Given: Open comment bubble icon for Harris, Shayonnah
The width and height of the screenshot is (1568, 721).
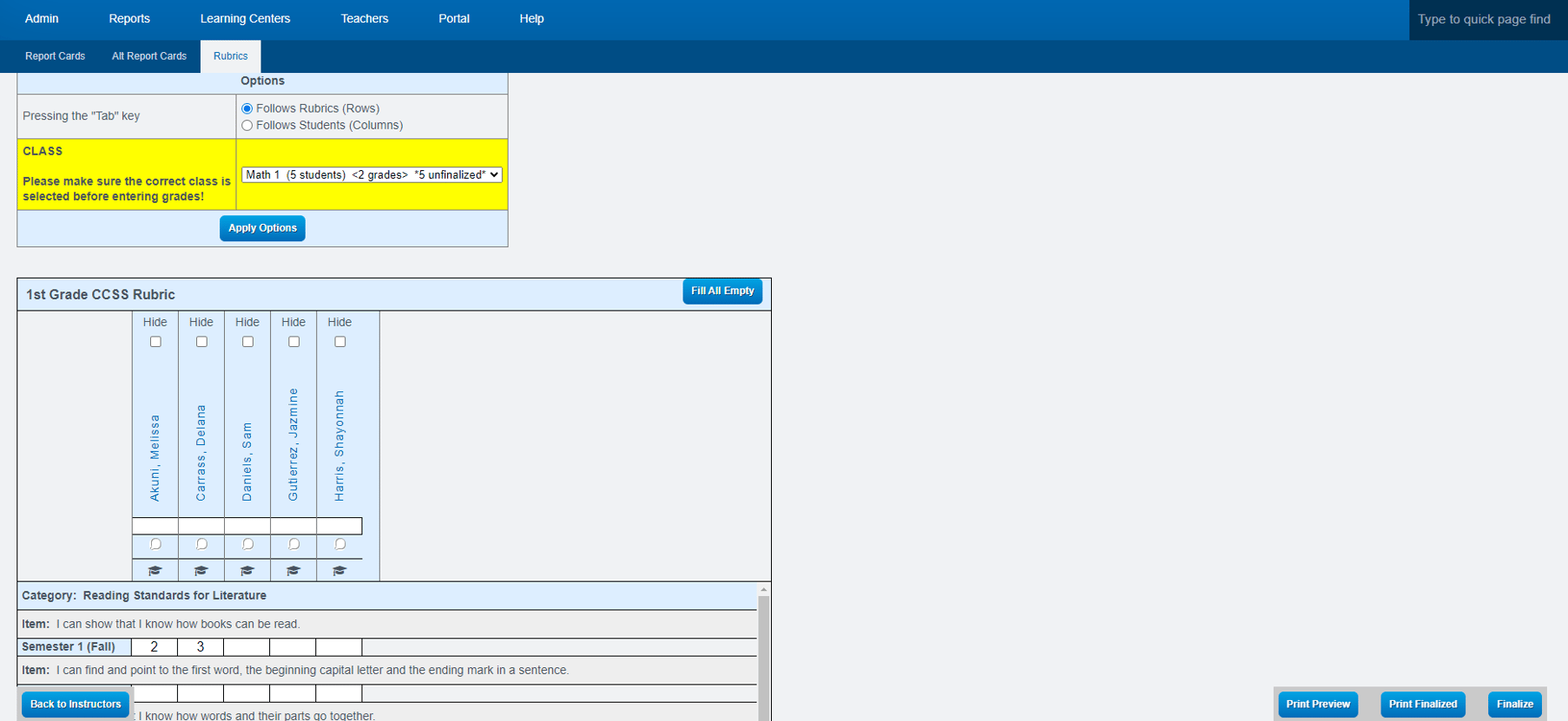Looking at the screenshot, I should 339,544.
